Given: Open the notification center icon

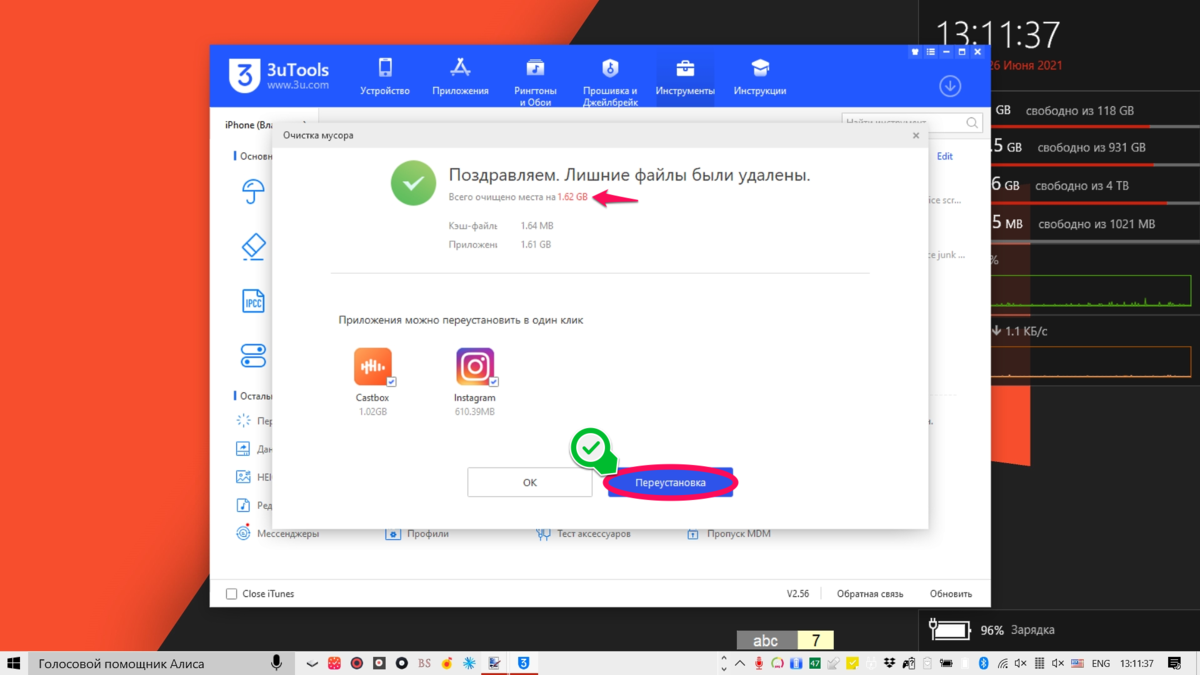Looking at the screenshot, I should point(1176,663).
